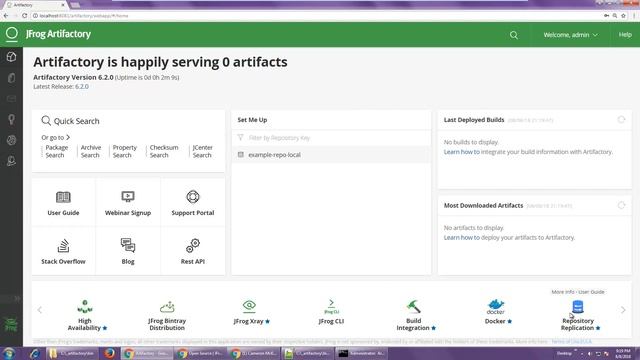640x360 pixels.
Task: Go to Checksum Search
Action: (x=164, y=151)
